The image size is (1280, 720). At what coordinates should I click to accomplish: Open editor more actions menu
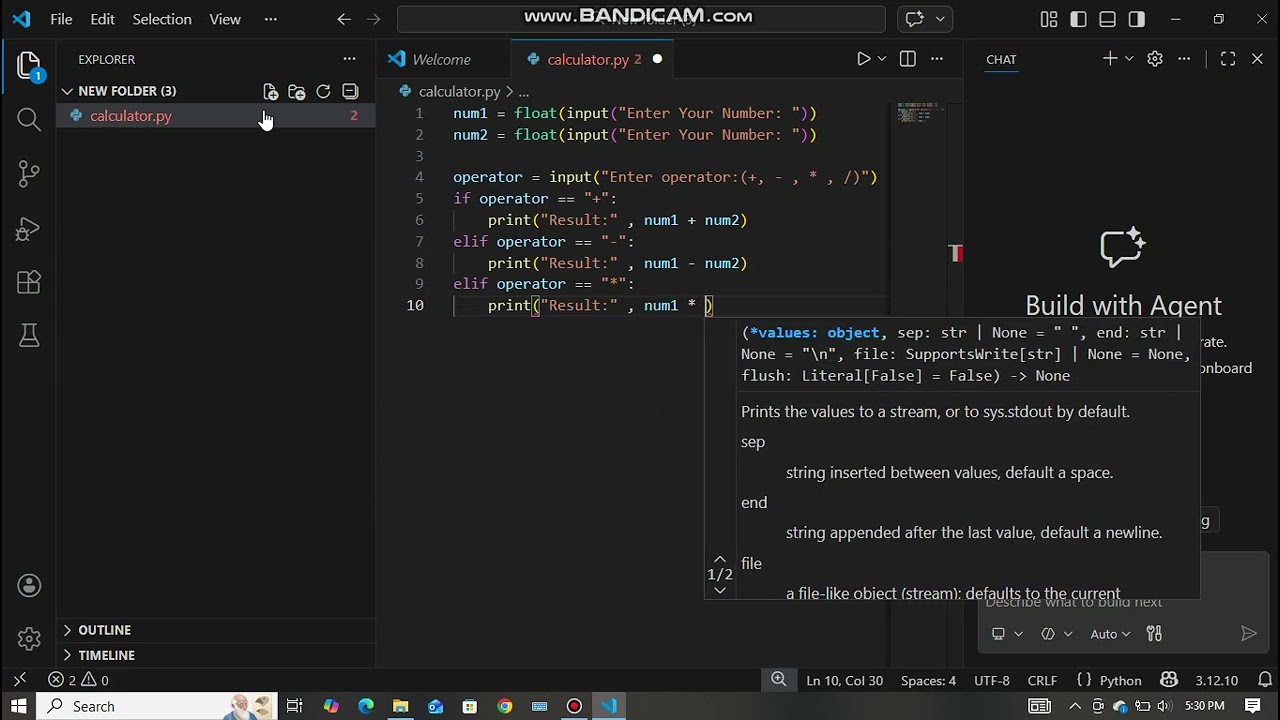pyautogui.click(x=937, y=59)
